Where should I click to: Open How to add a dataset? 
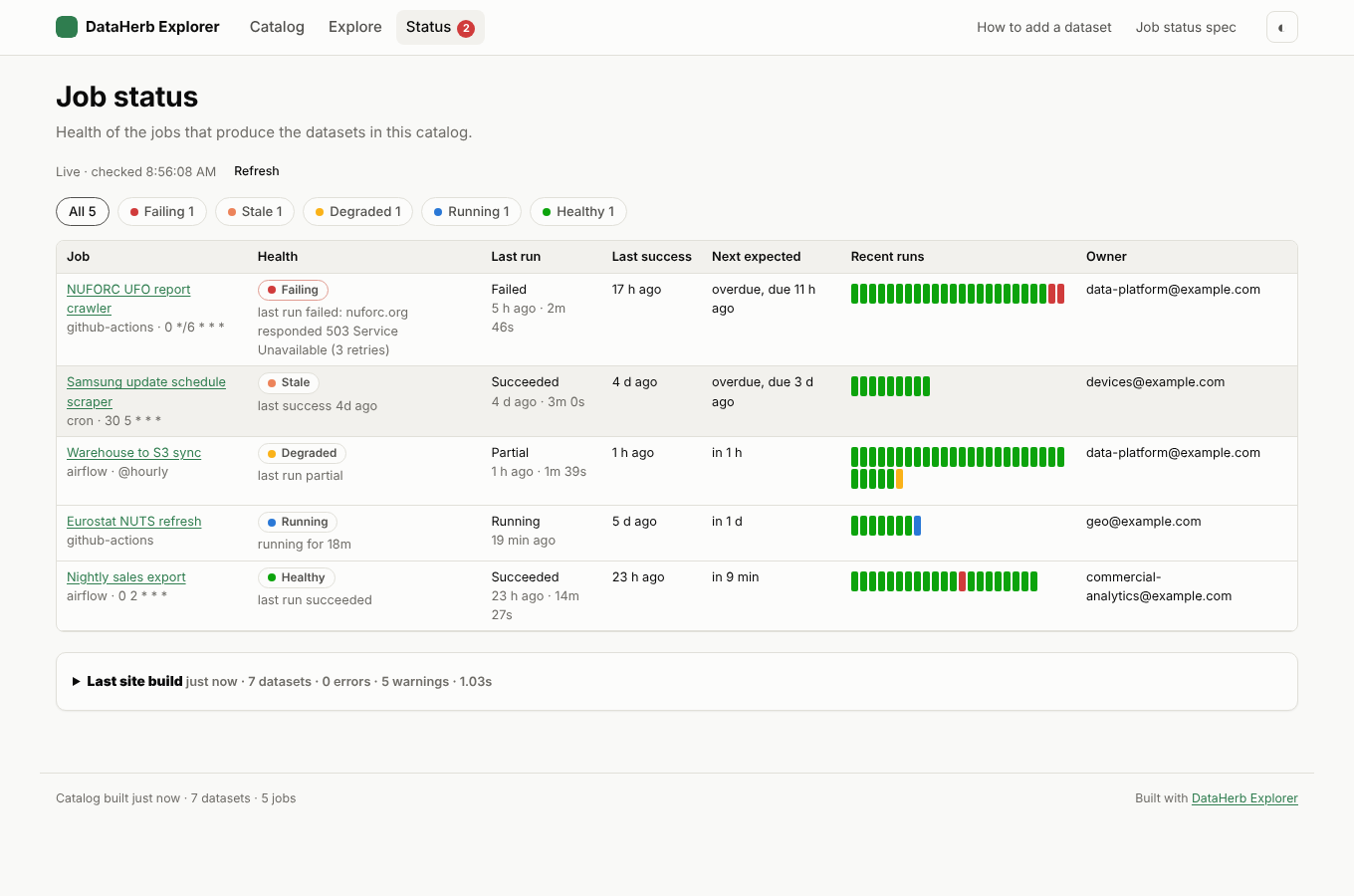[1044, 27]
